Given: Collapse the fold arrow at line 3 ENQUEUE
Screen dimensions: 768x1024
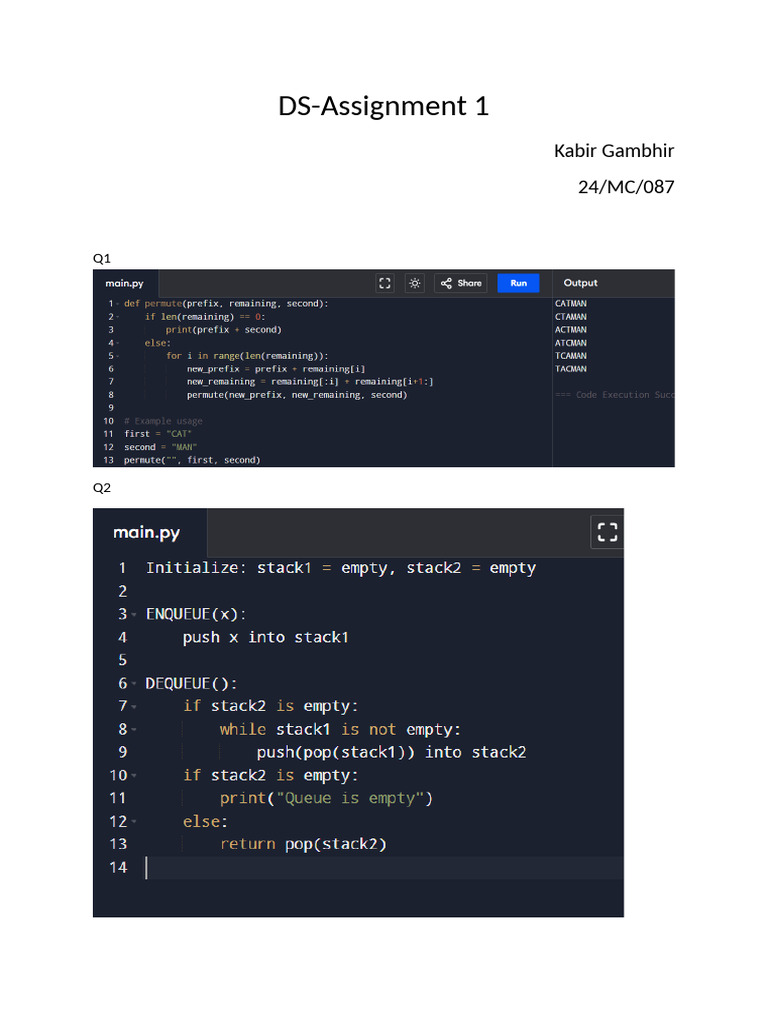Looking at the screenshot, I should pos(134,615).
